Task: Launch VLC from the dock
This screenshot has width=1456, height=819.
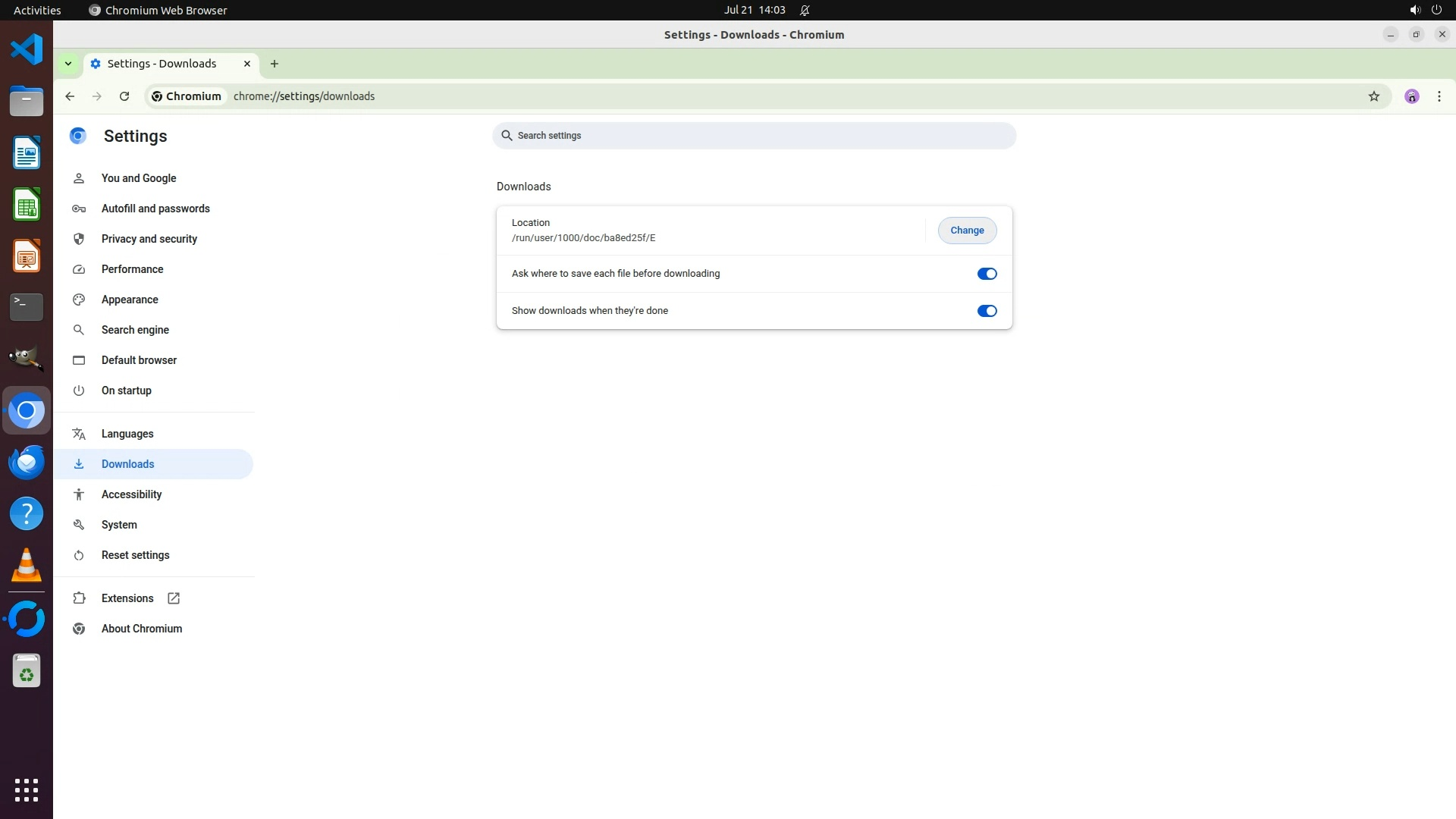Action: (27, 566)
